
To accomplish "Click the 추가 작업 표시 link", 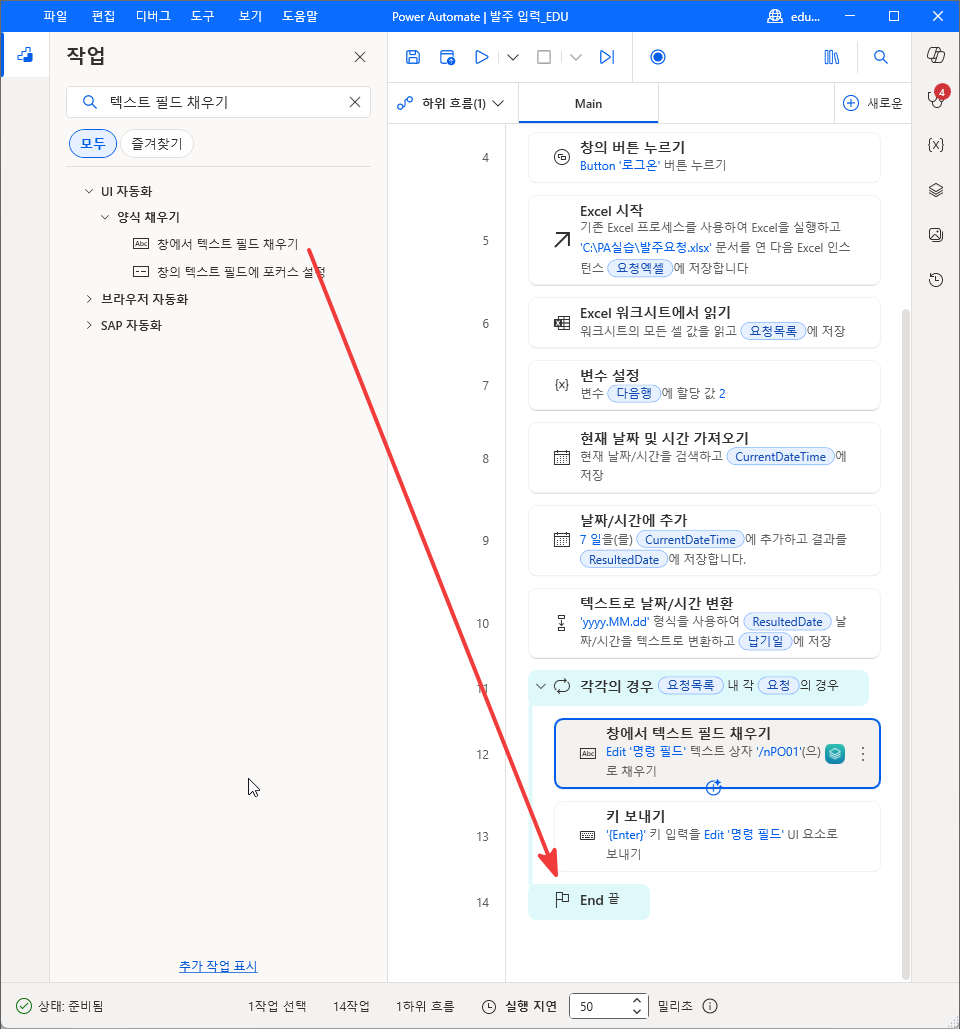I will click(218, 966).
